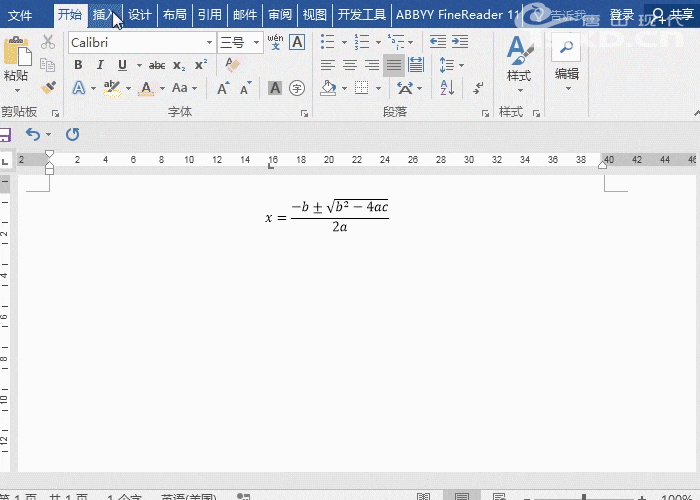This screenshot has width=700, height=500.
Task: Open Editing (编辑) menu
Action: 567,62
